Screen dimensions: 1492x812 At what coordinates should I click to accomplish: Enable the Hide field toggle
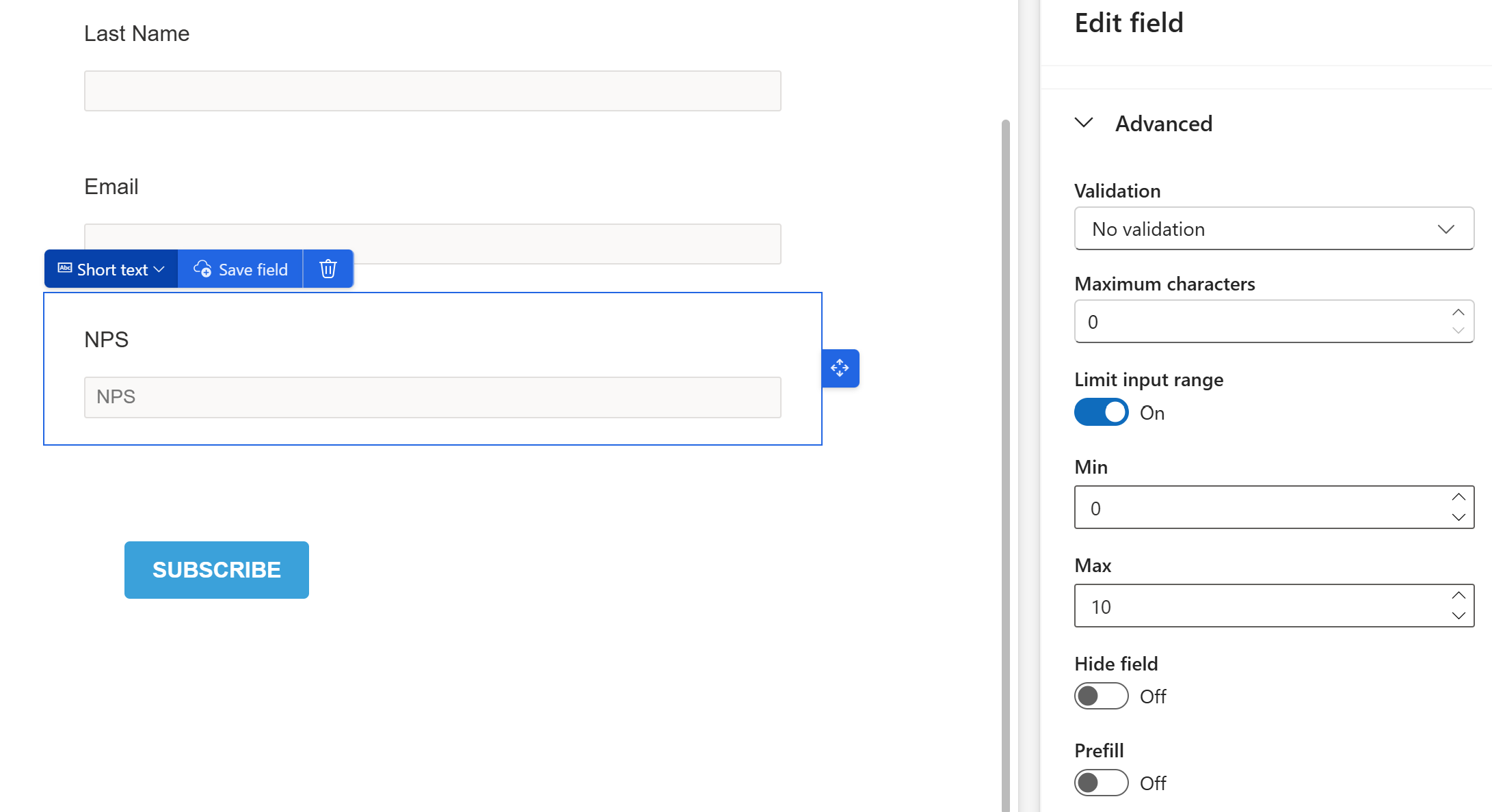[1101, 696]
